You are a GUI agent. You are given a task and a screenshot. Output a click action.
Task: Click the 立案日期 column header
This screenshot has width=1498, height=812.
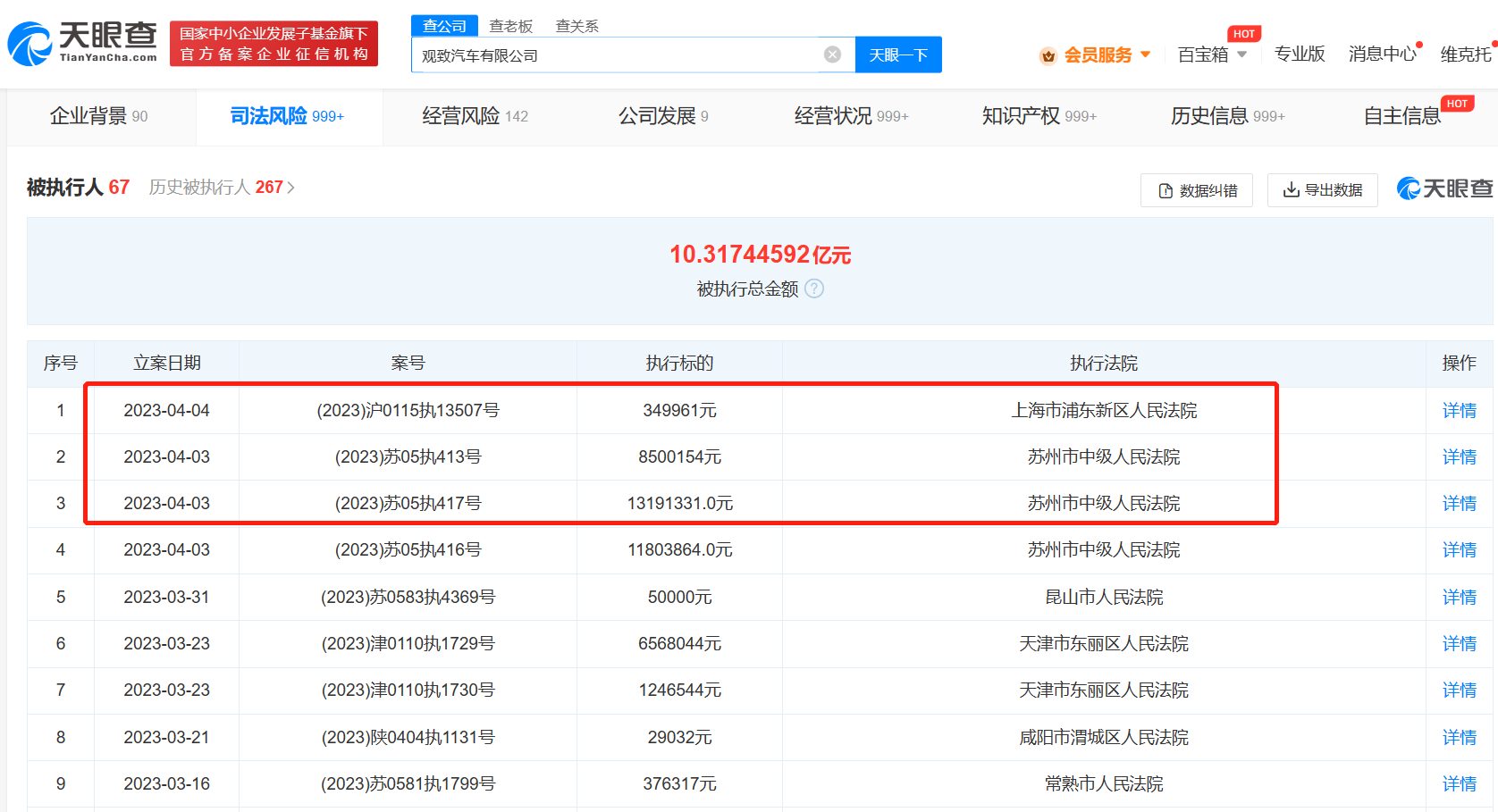pos(167,363)
